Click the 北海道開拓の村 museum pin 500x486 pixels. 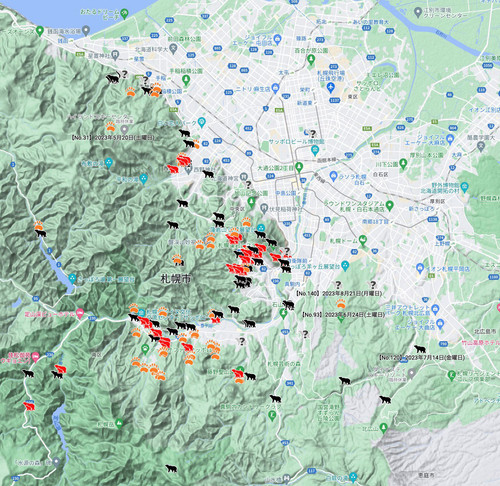[465, 187]
